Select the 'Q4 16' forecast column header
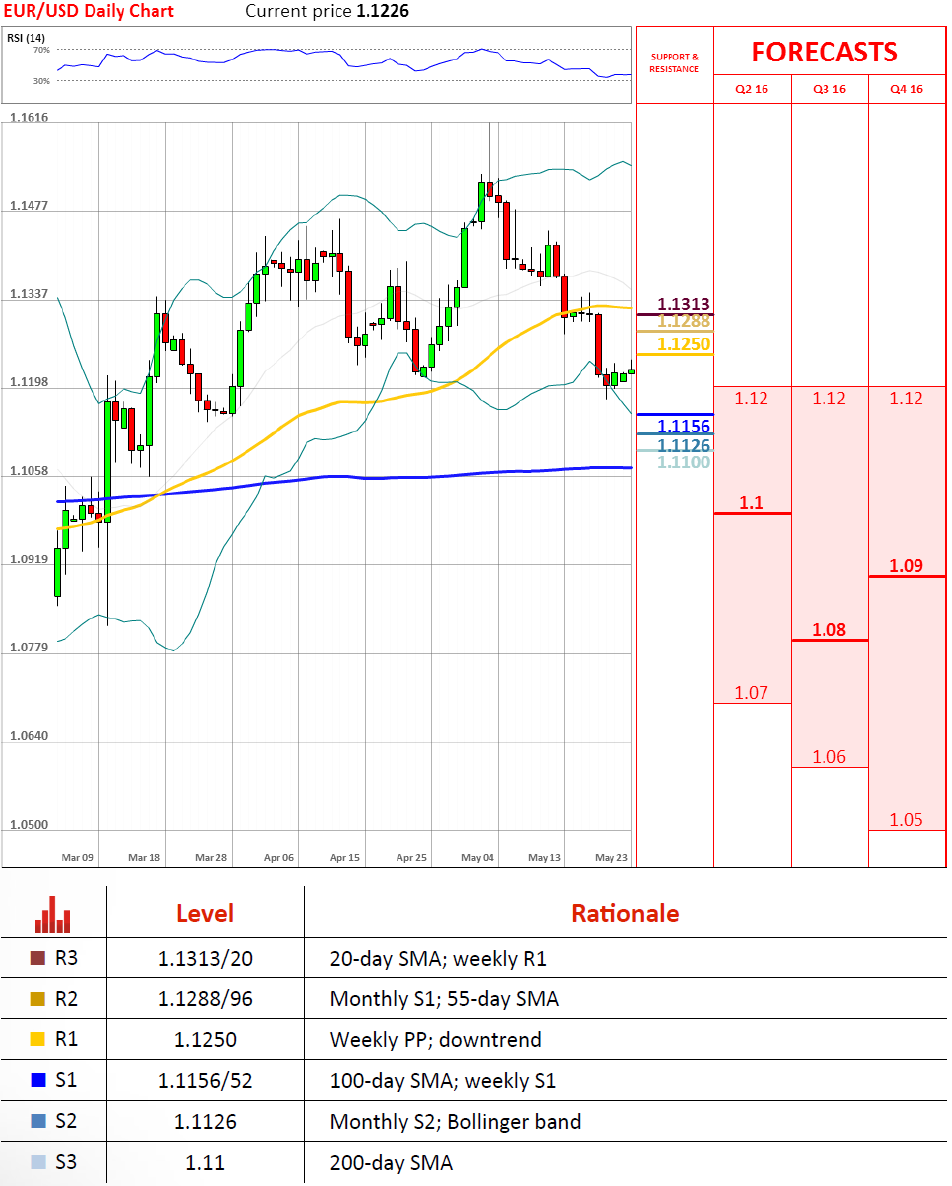Screen dimensions: 952x1186 [907, 89]
